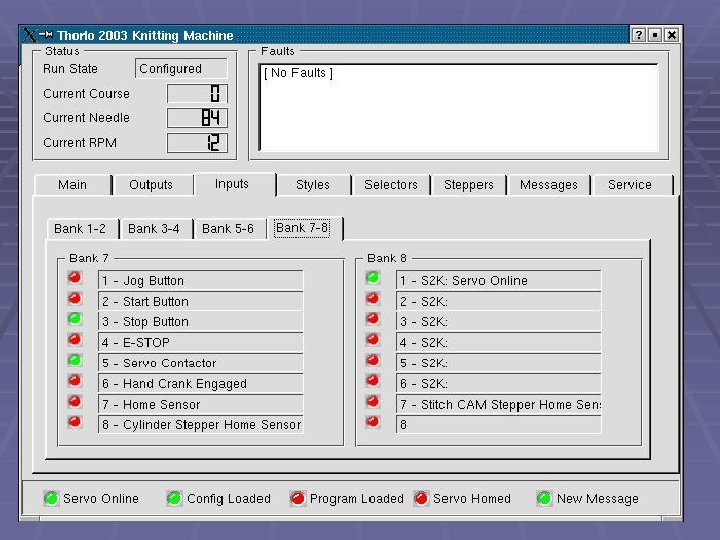Click the green Servo Online status light

tap(51, 498)
